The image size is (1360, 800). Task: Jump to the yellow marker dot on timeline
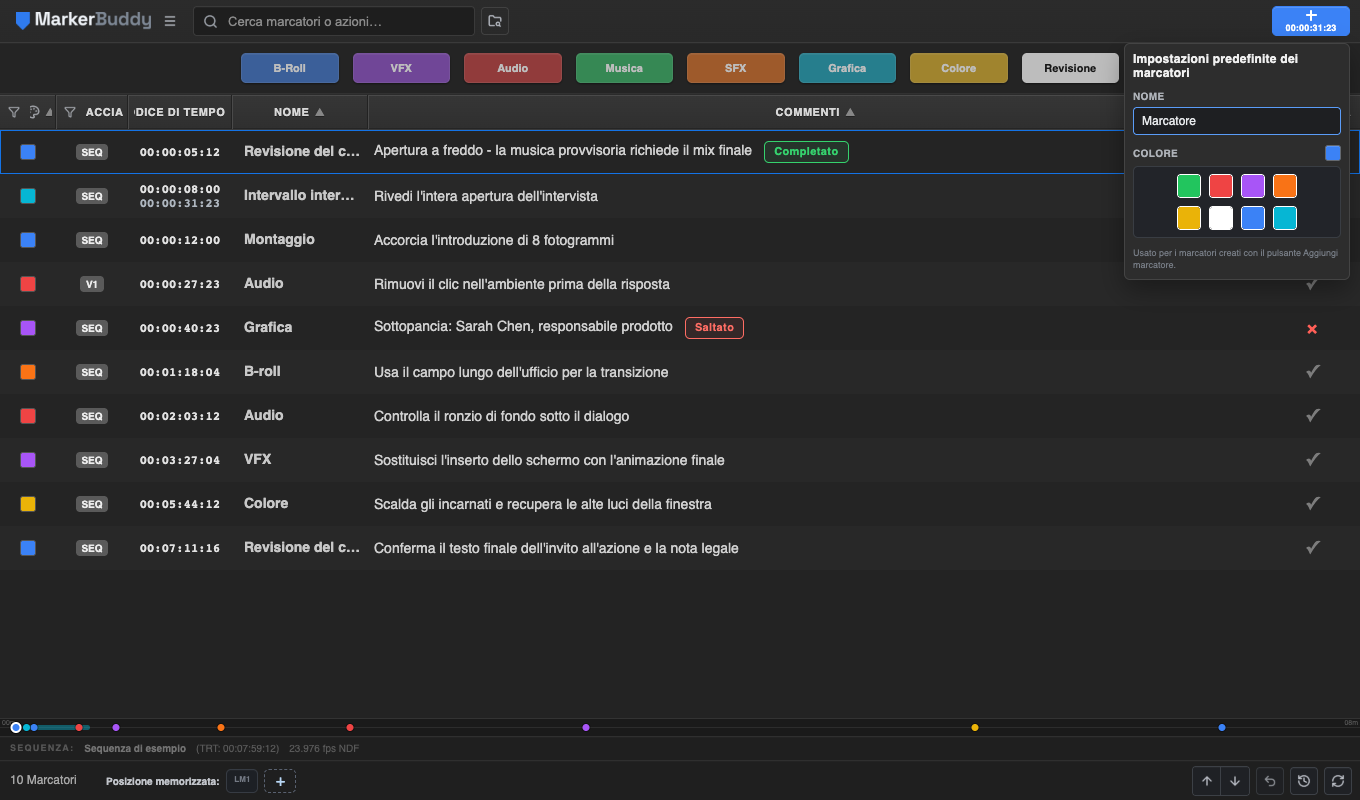click(x=975, y=727)
